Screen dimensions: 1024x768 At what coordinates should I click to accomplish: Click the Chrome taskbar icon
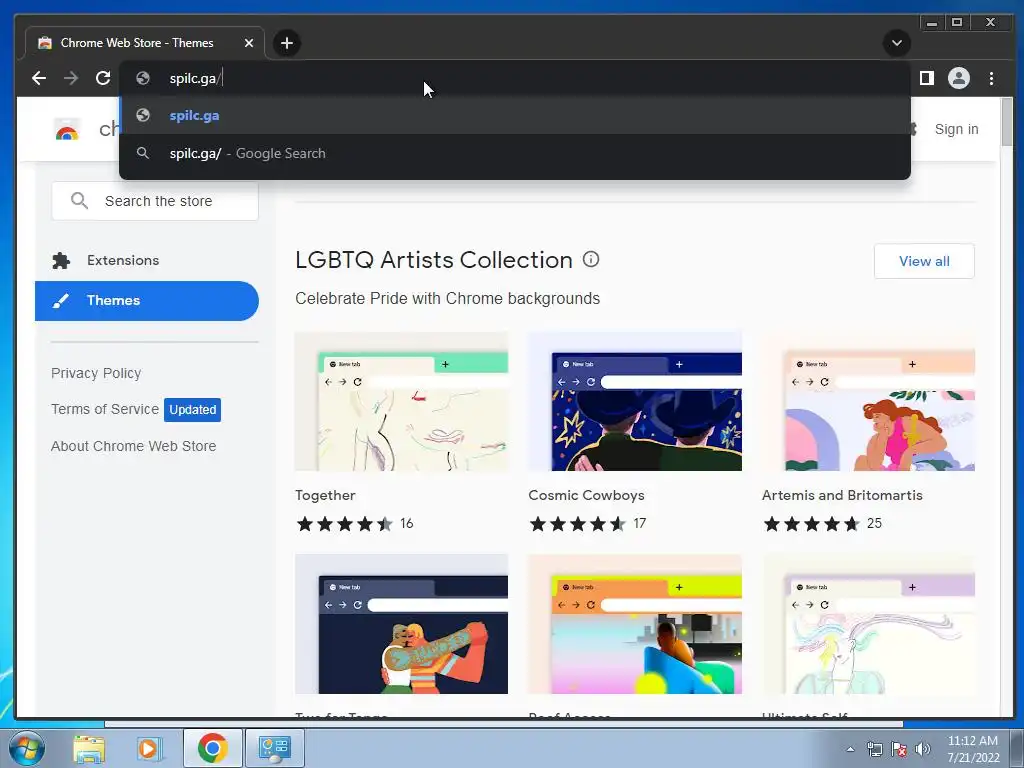(x=212, y=748)
